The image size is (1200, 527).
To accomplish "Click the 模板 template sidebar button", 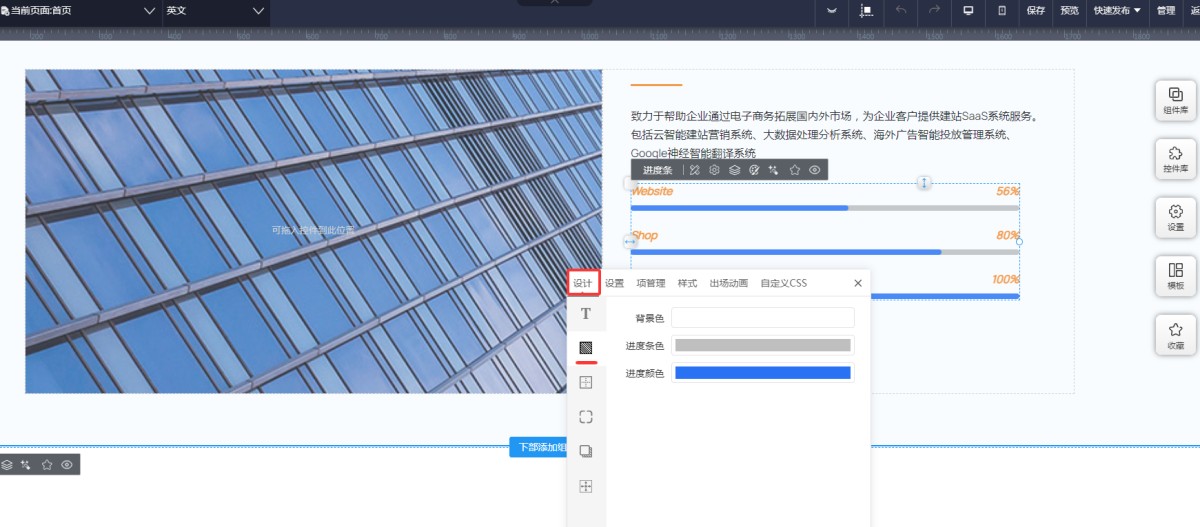I will [1175, 275].
